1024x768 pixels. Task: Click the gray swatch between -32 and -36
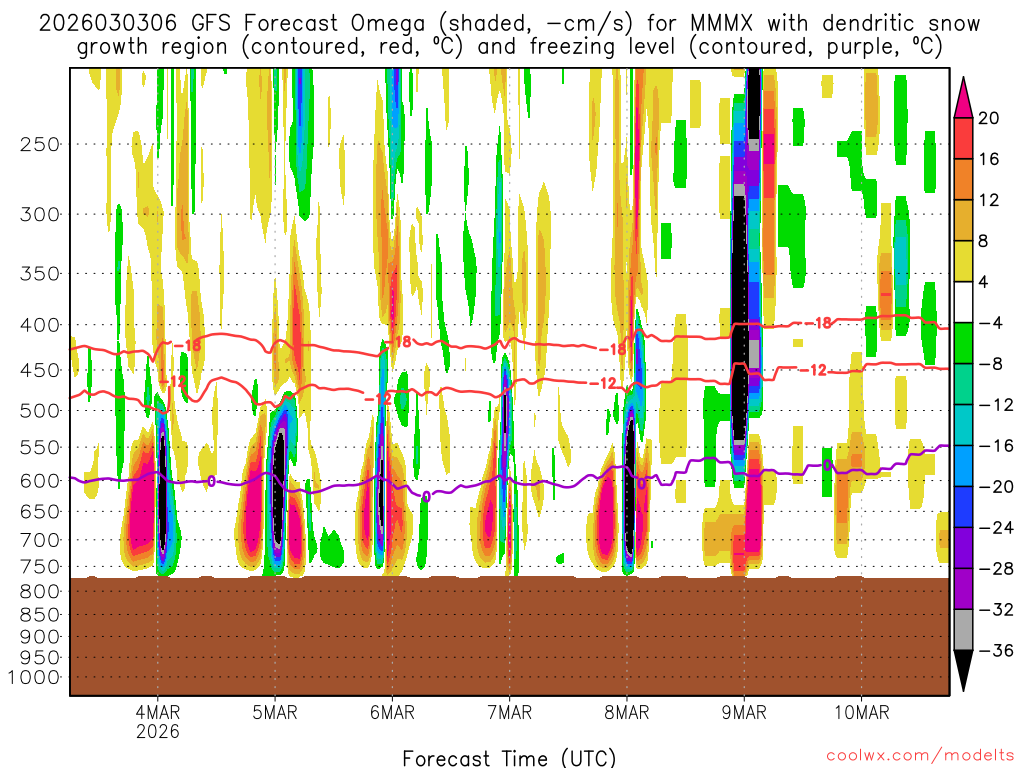965,630
